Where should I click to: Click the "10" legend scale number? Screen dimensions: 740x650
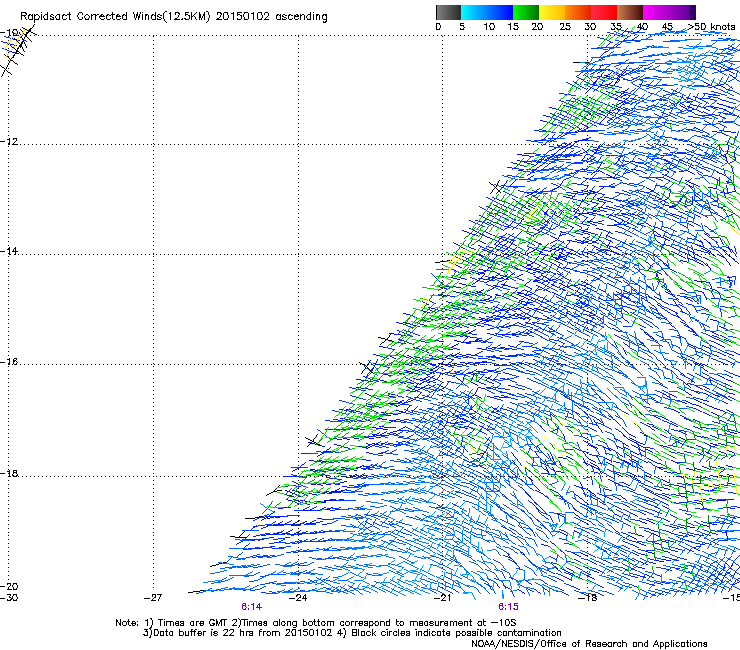pyautogui.click(x=489, y=27)
